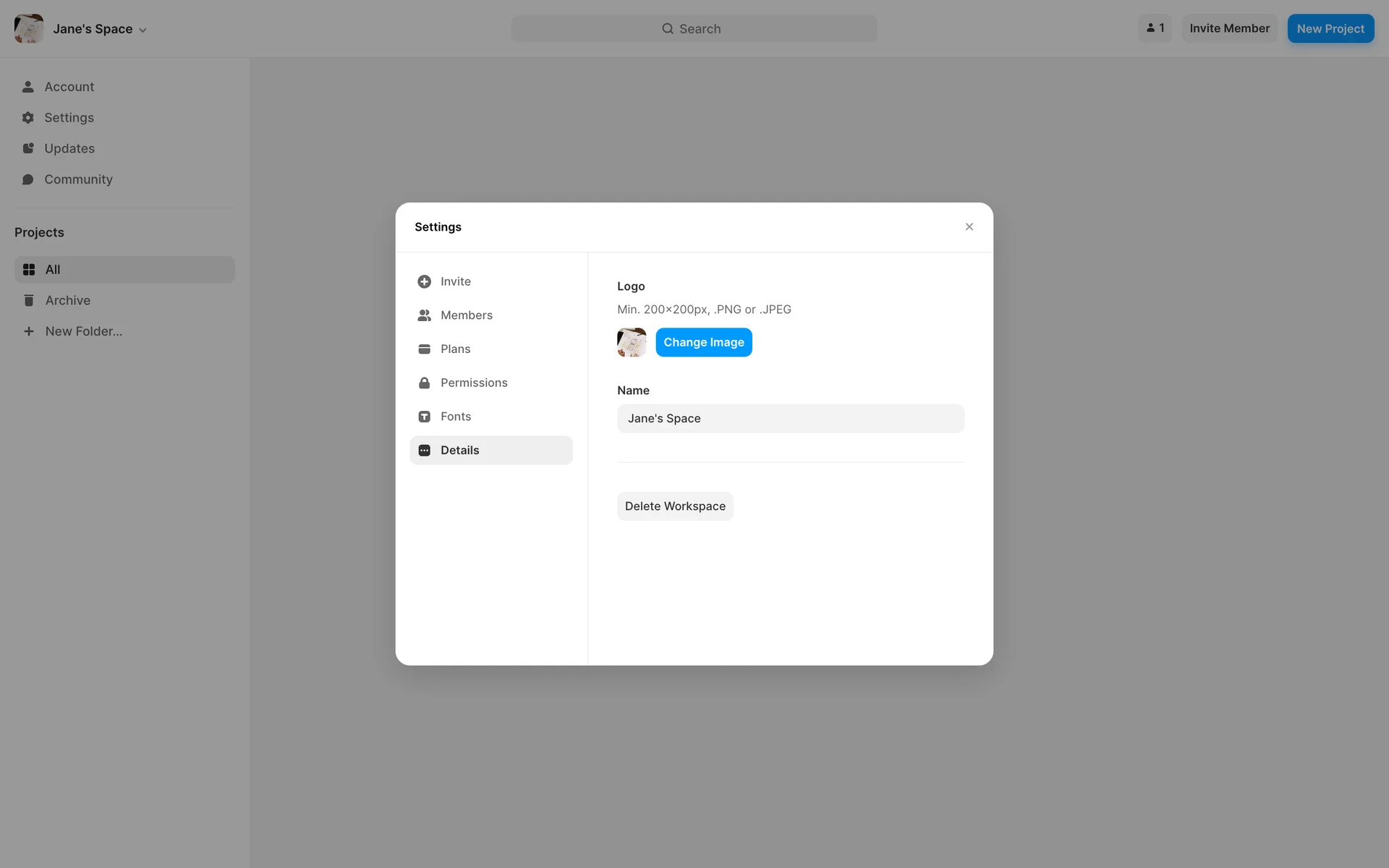Screen dimensions: 1389x868
Task: Click the workspace logo thumbnail in Details
Action: point(632,342)
